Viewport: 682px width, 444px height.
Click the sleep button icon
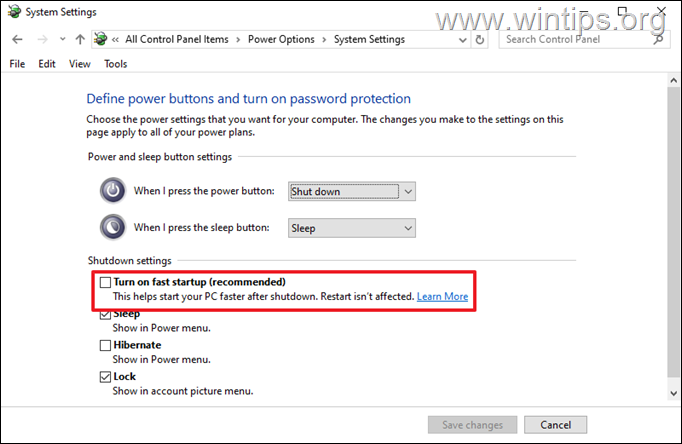click(113, 228)
